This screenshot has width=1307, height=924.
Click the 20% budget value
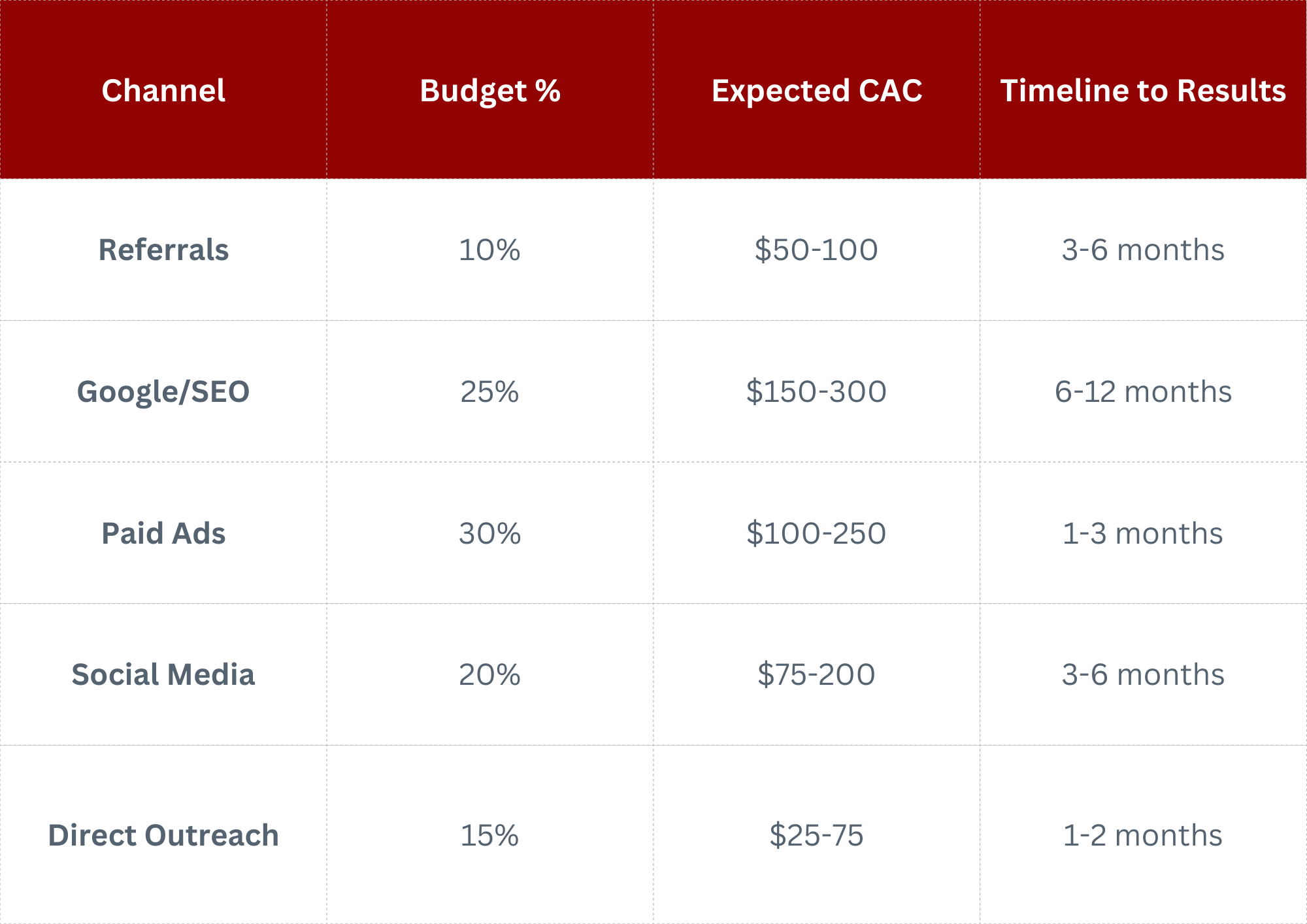point(489,674)
